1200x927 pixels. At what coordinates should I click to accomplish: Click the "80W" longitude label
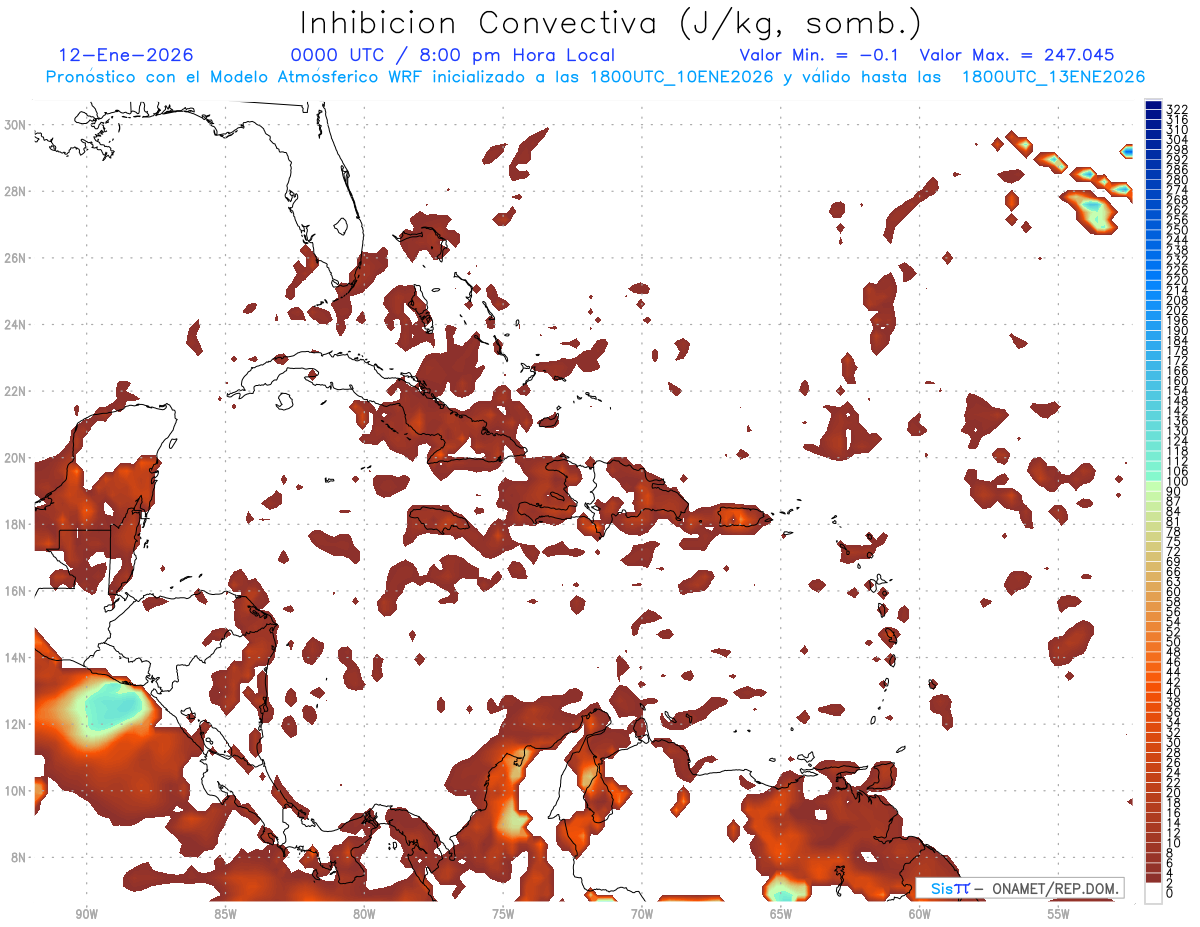pos(364,914)
